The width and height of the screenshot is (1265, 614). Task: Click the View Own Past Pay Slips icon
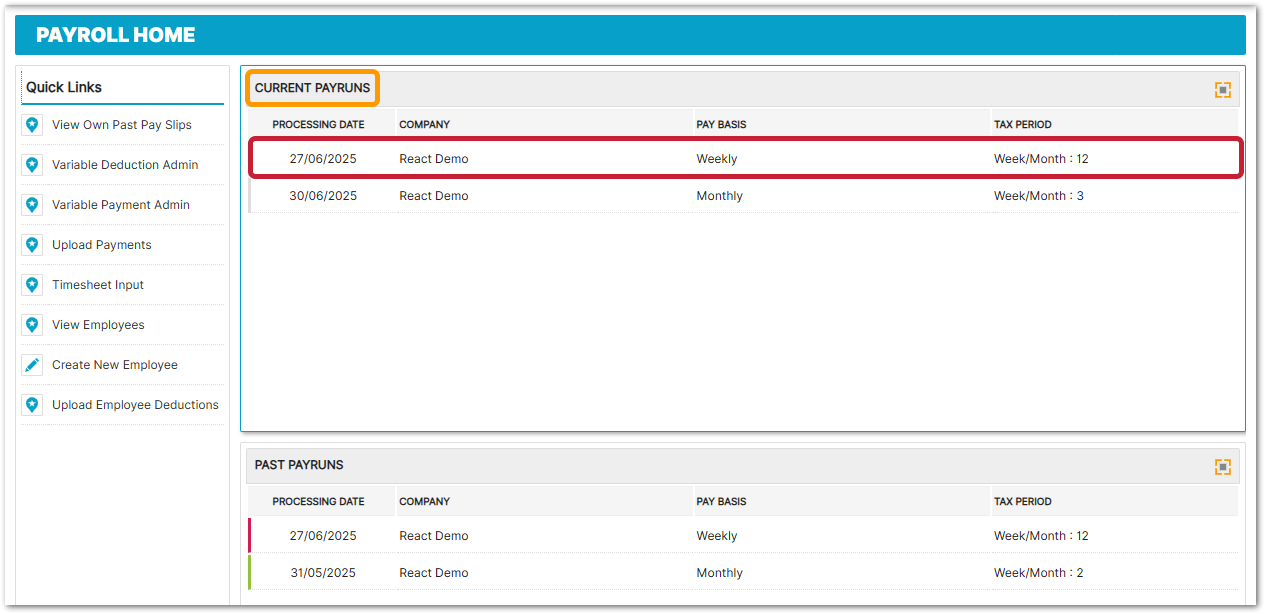point(32,125)
